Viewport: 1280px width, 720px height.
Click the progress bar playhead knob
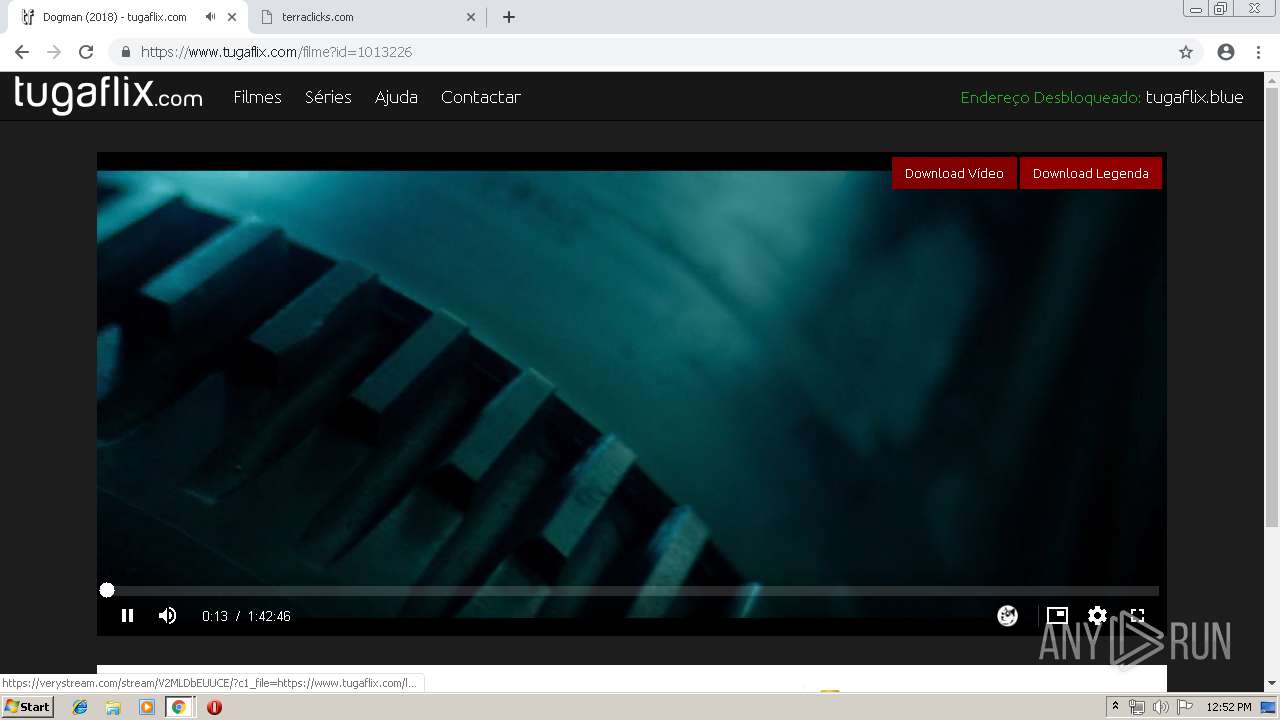click(x=107, y=591)
